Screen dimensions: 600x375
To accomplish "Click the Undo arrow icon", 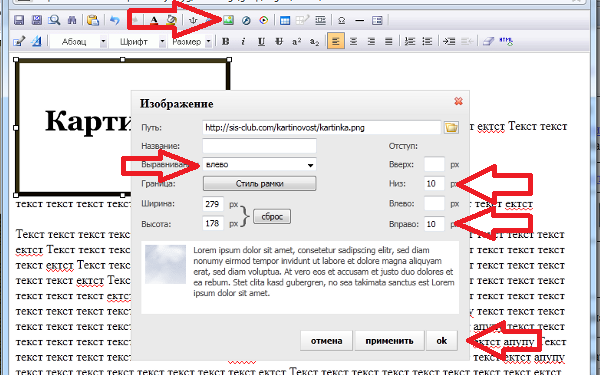I will coord(114,20).
